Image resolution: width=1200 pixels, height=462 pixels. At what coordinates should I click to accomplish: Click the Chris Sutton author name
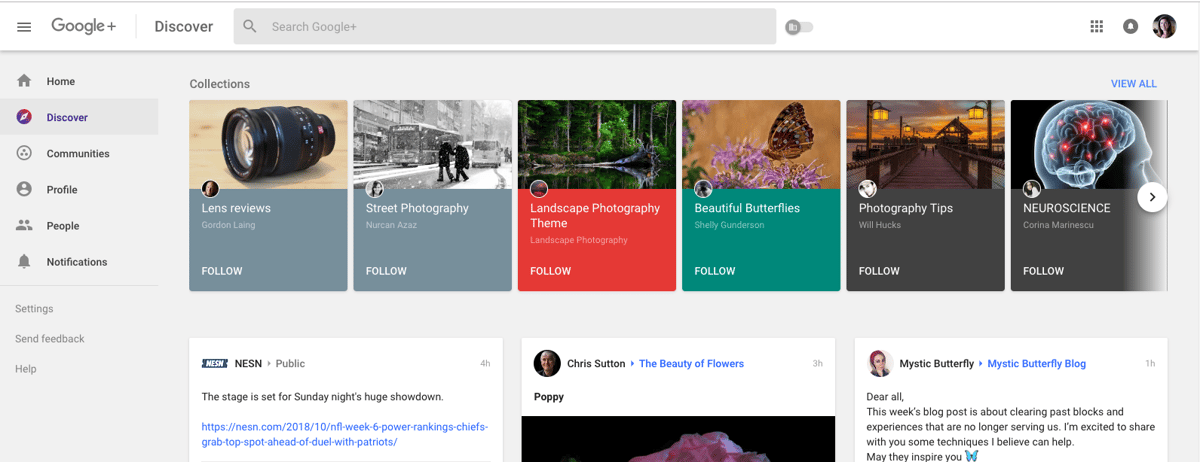(x=596, y=364)
